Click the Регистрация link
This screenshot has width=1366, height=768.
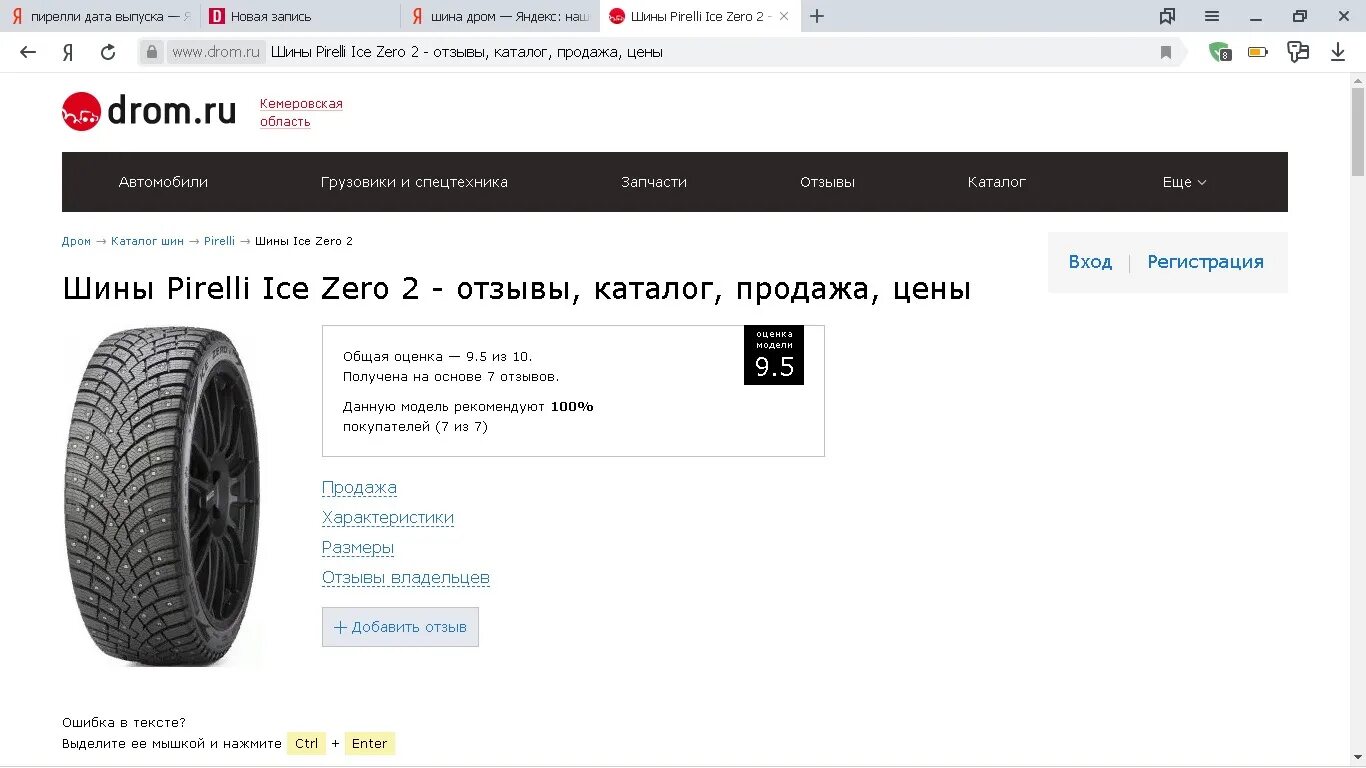(x=1205, y=262)
